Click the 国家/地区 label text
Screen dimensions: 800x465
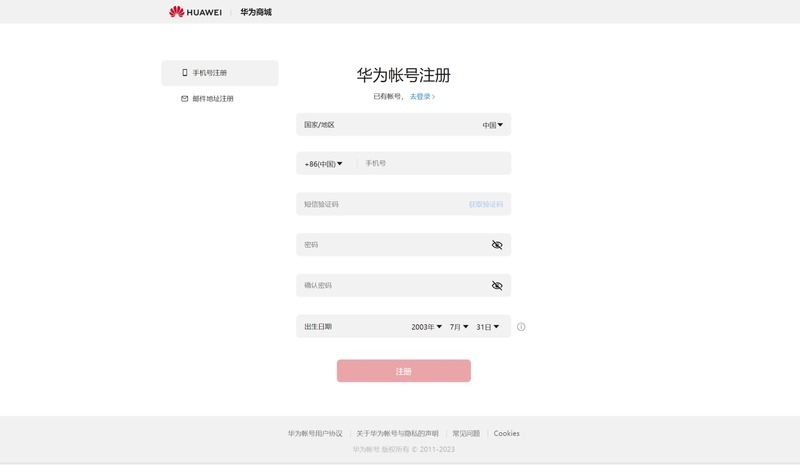pyautogui.click(x=319, y=125)
